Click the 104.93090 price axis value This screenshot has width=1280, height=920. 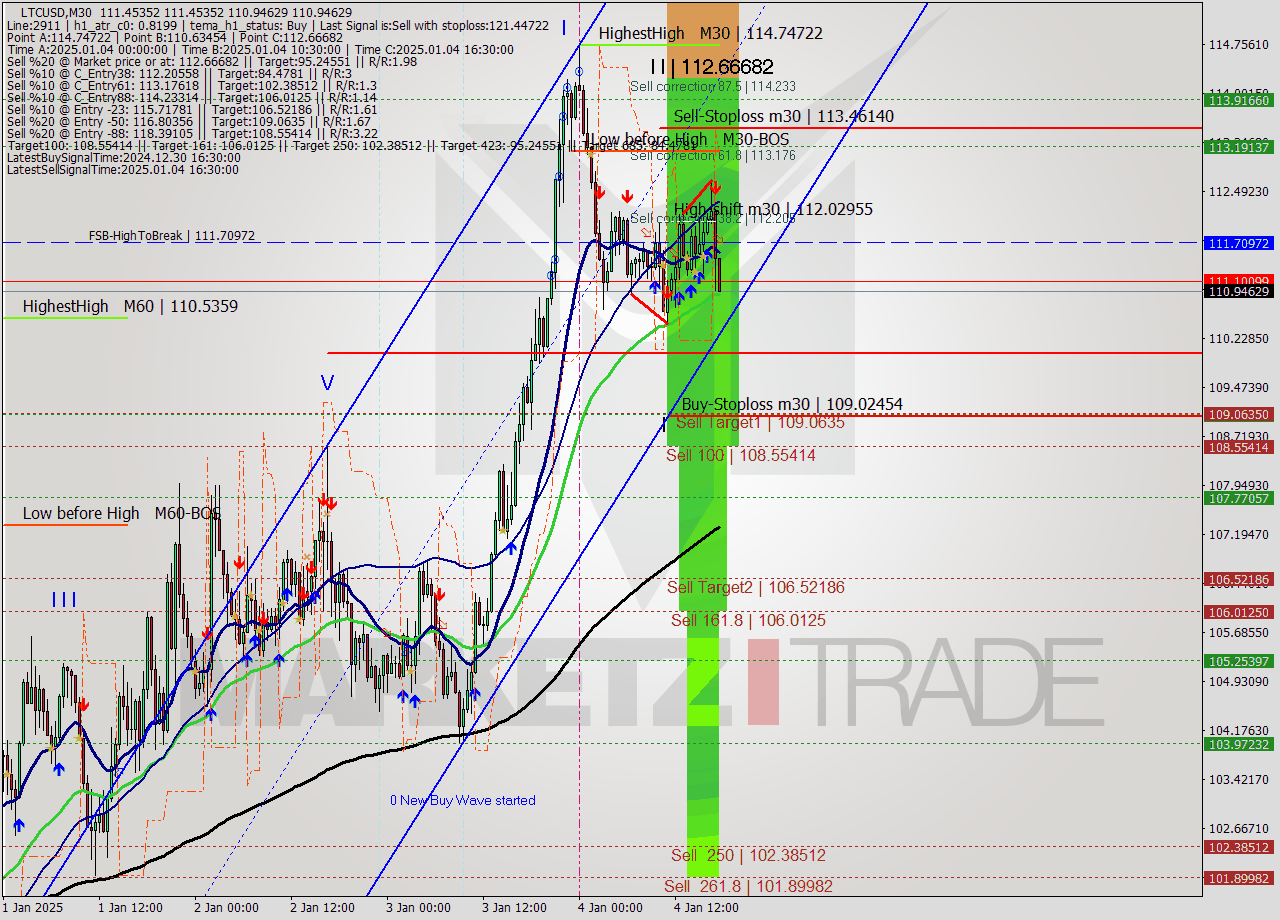(x=1239, y=681)
